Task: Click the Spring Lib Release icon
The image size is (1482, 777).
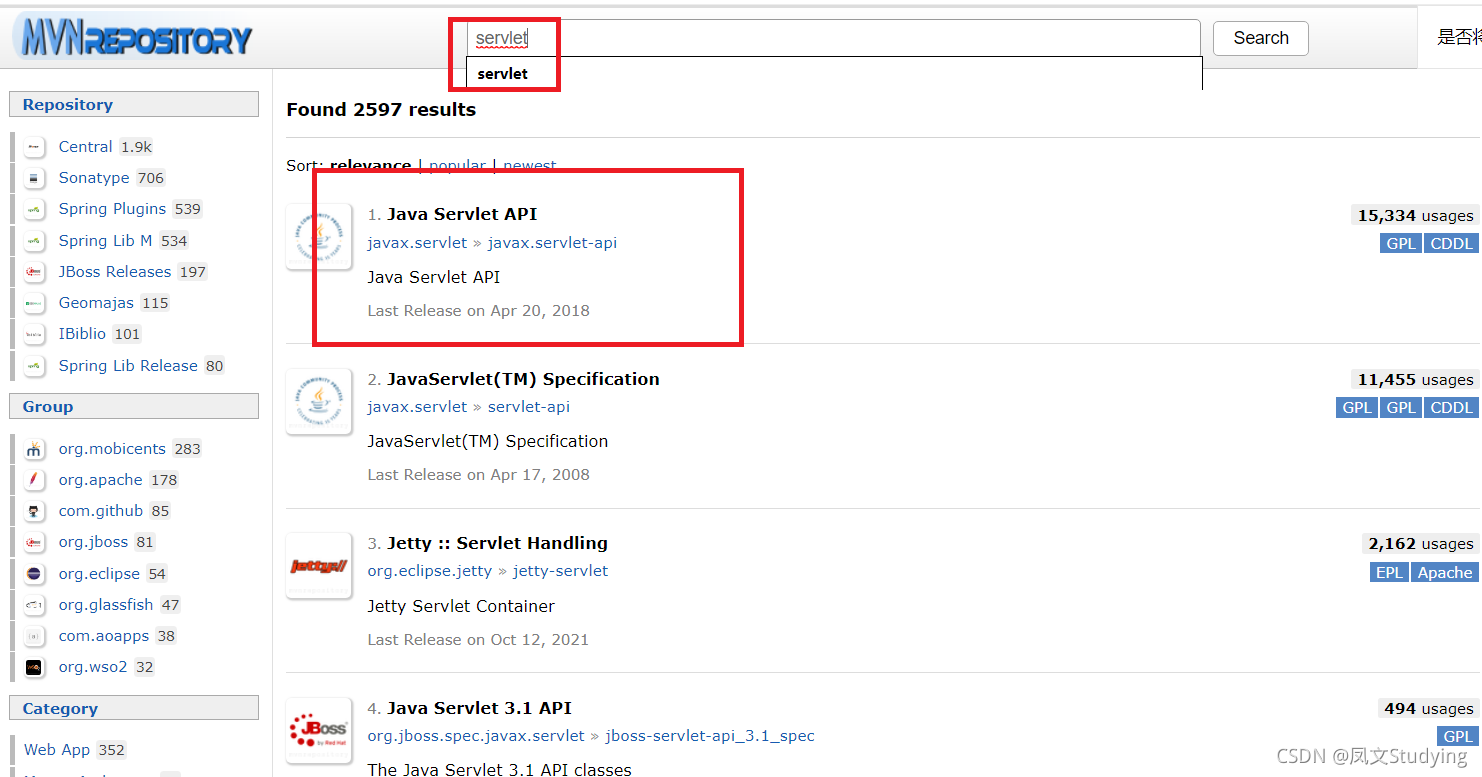Action: coord(34,366)
